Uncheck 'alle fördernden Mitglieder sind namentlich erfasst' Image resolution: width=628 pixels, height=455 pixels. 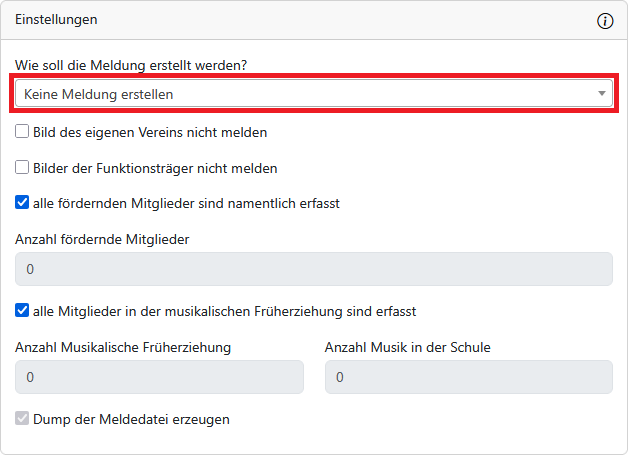click(22, 203)
